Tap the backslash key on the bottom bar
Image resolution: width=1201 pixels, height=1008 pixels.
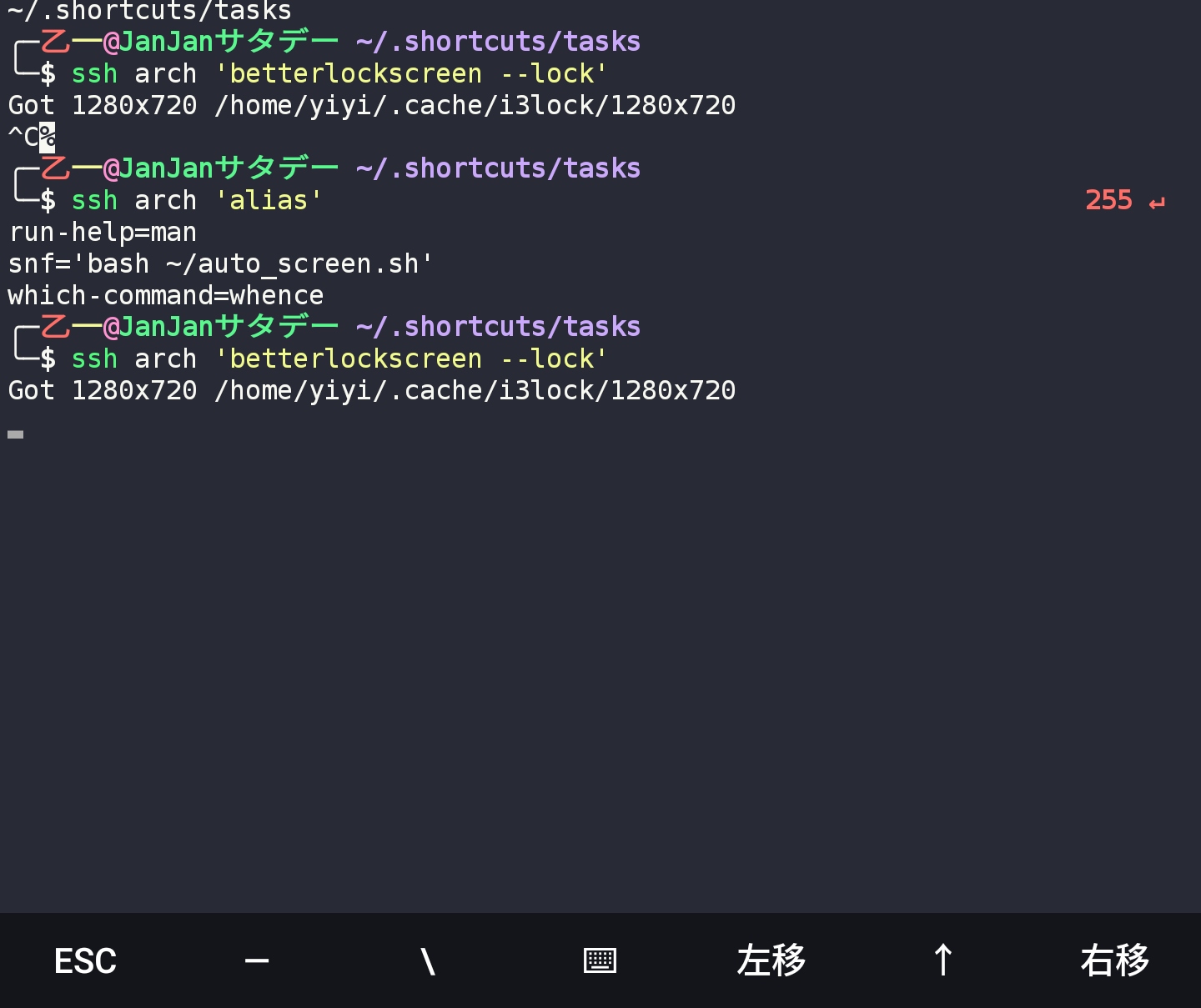pyautogui.click(x=428, y=960)
